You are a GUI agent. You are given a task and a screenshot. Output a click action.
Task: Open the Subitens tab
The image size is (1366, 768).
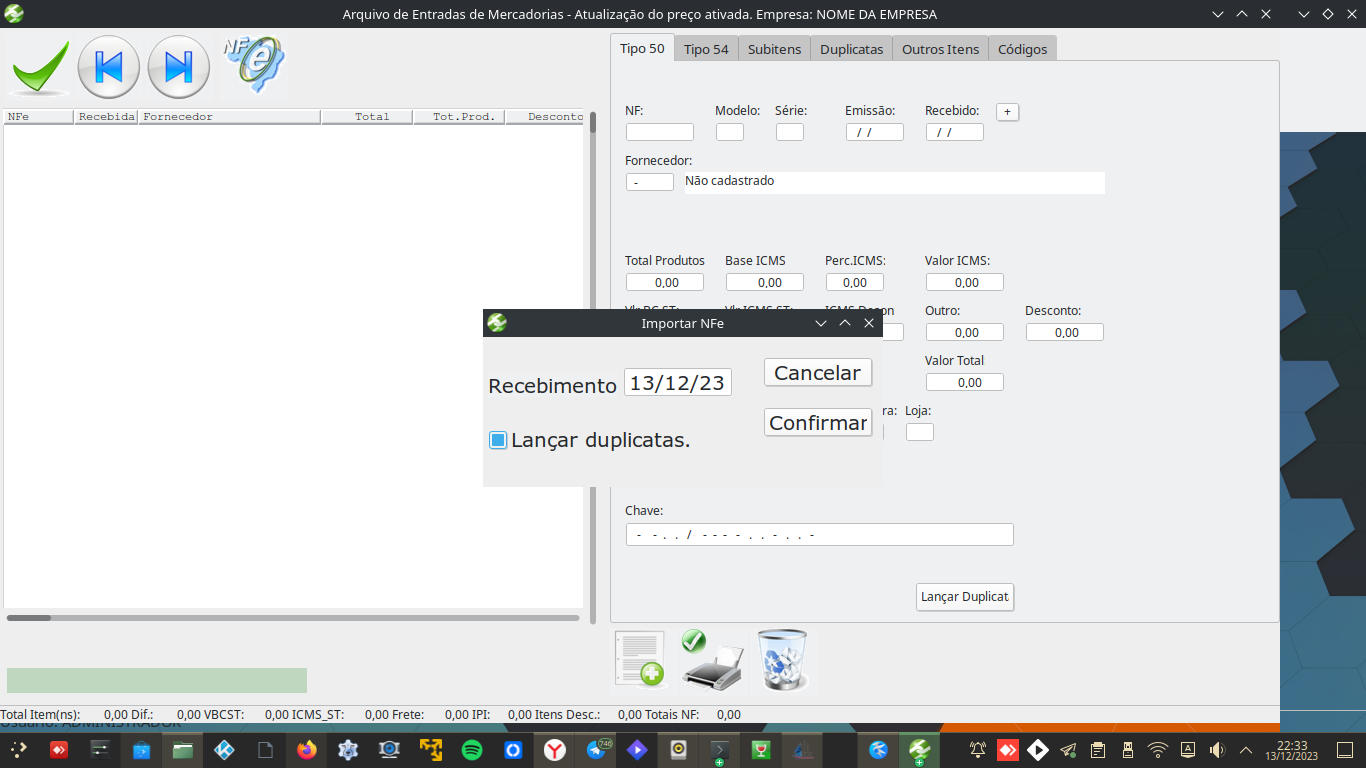(x=775, y=49)
